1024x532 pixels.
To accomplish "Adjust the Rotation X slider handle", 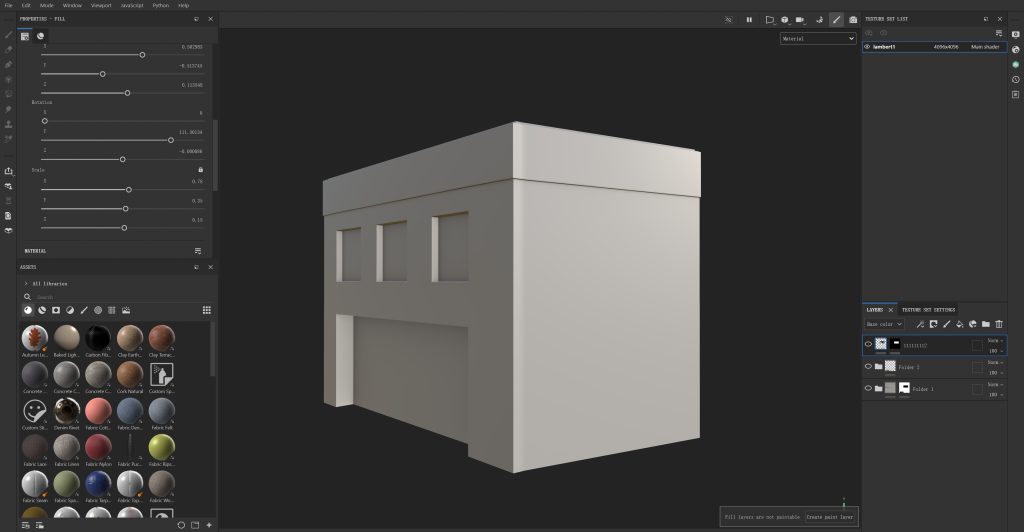I will click(x=44, y=121).
